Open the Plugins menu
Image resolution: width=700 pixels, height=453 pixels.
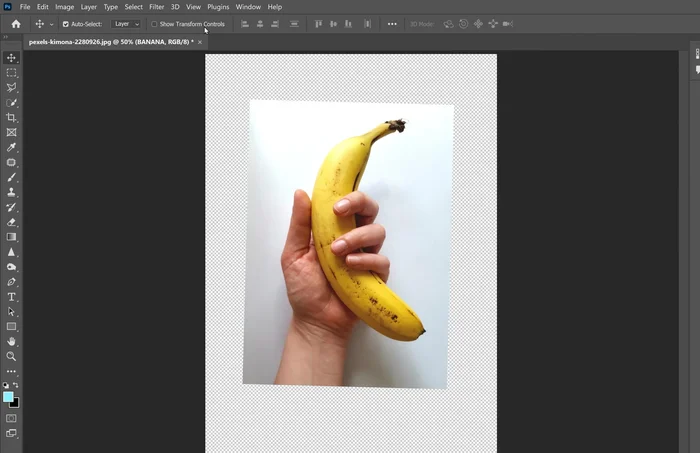[218, 7]
